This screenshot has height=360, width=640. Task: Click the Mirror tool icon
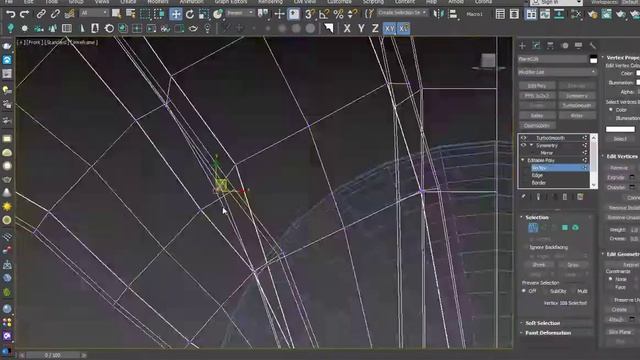pos(439,14)
